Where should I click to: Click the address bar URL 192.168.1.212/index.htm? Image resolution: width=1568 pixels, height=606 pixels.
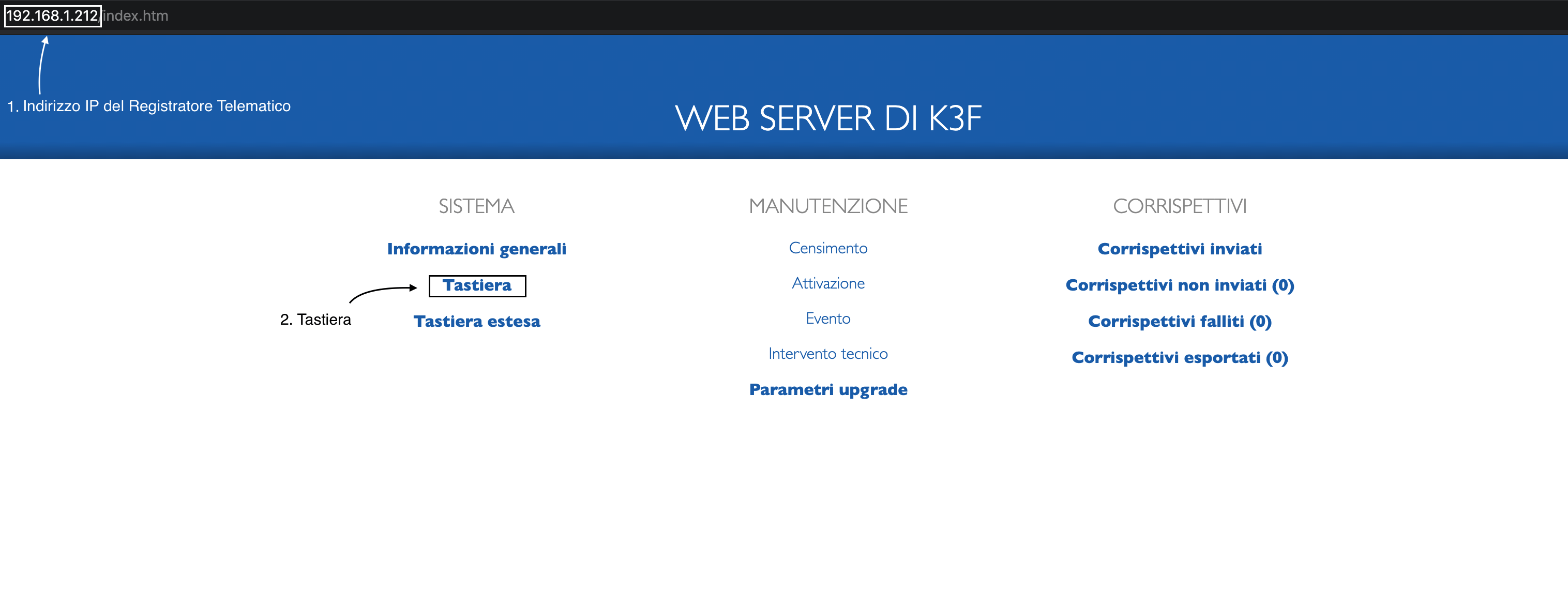pyautogui.click(x=86, y=16)
